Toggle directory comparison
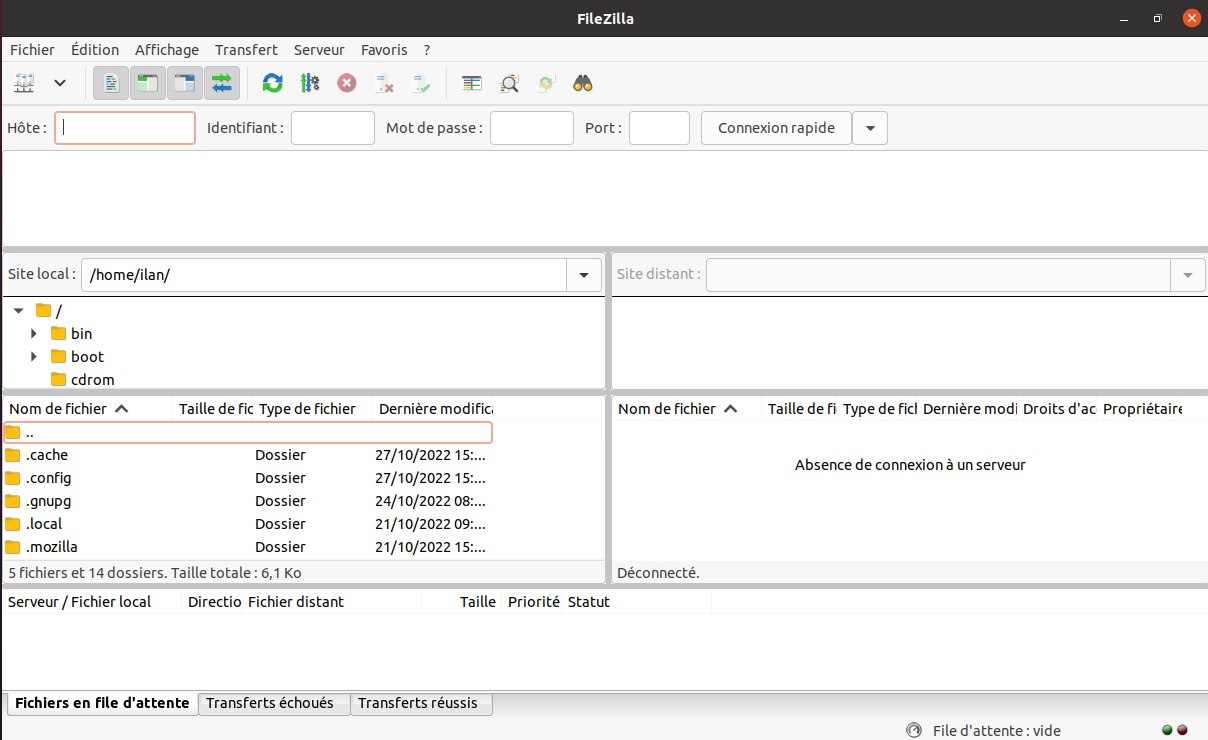The image size is (1208, 740). pyautogui.click(x=509, y=83)
